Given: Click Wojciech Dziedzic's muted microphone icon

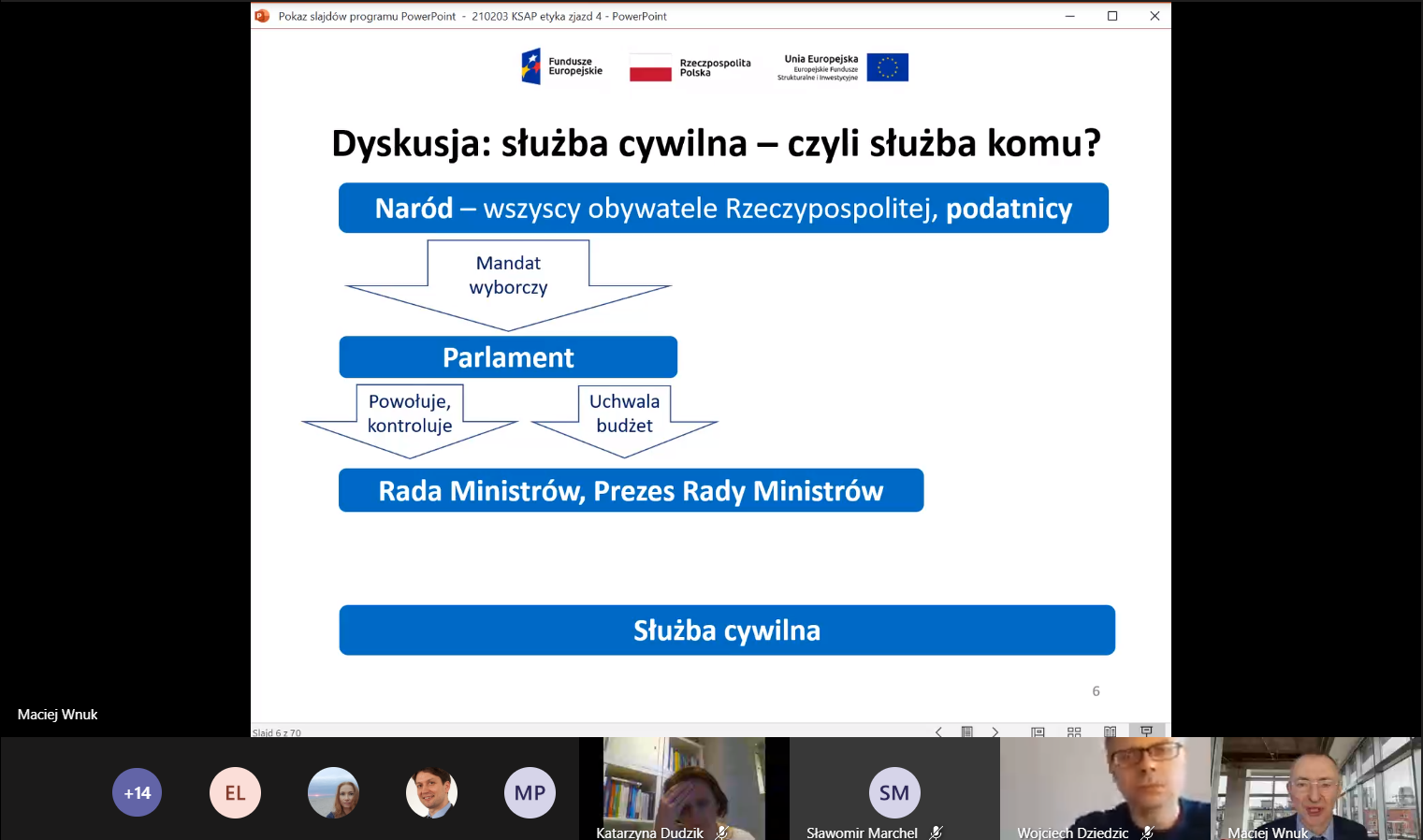Looking at the screenshot, I should tap(1147, 832).
